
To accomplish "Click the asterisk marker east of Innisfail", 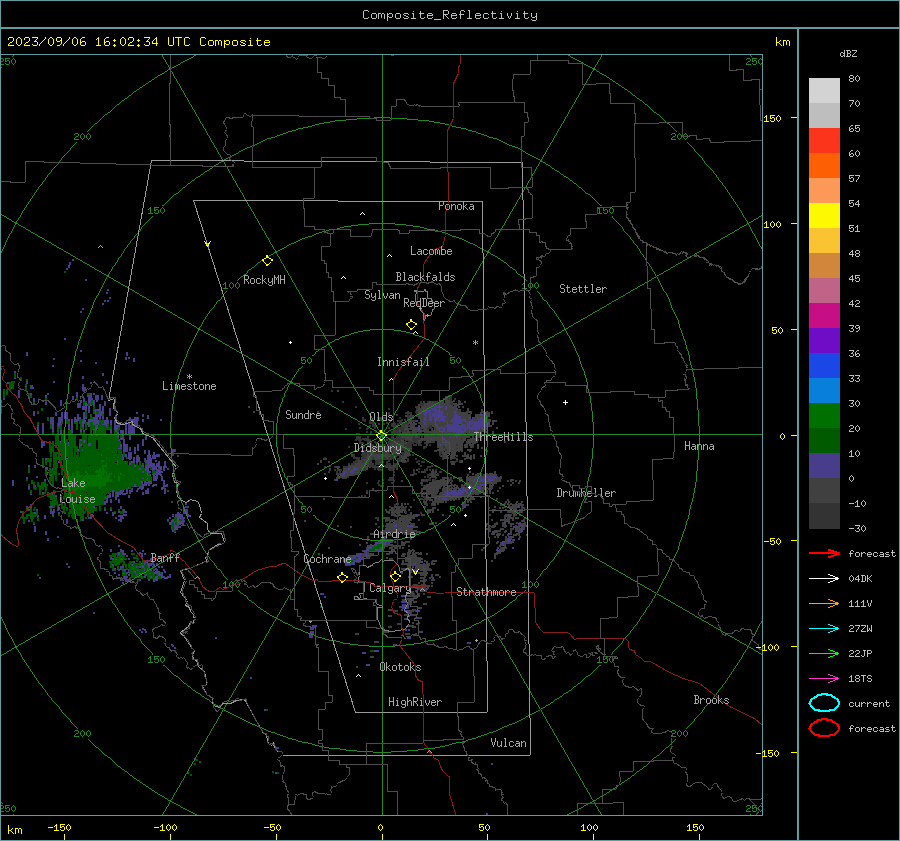I will (475, 343).
